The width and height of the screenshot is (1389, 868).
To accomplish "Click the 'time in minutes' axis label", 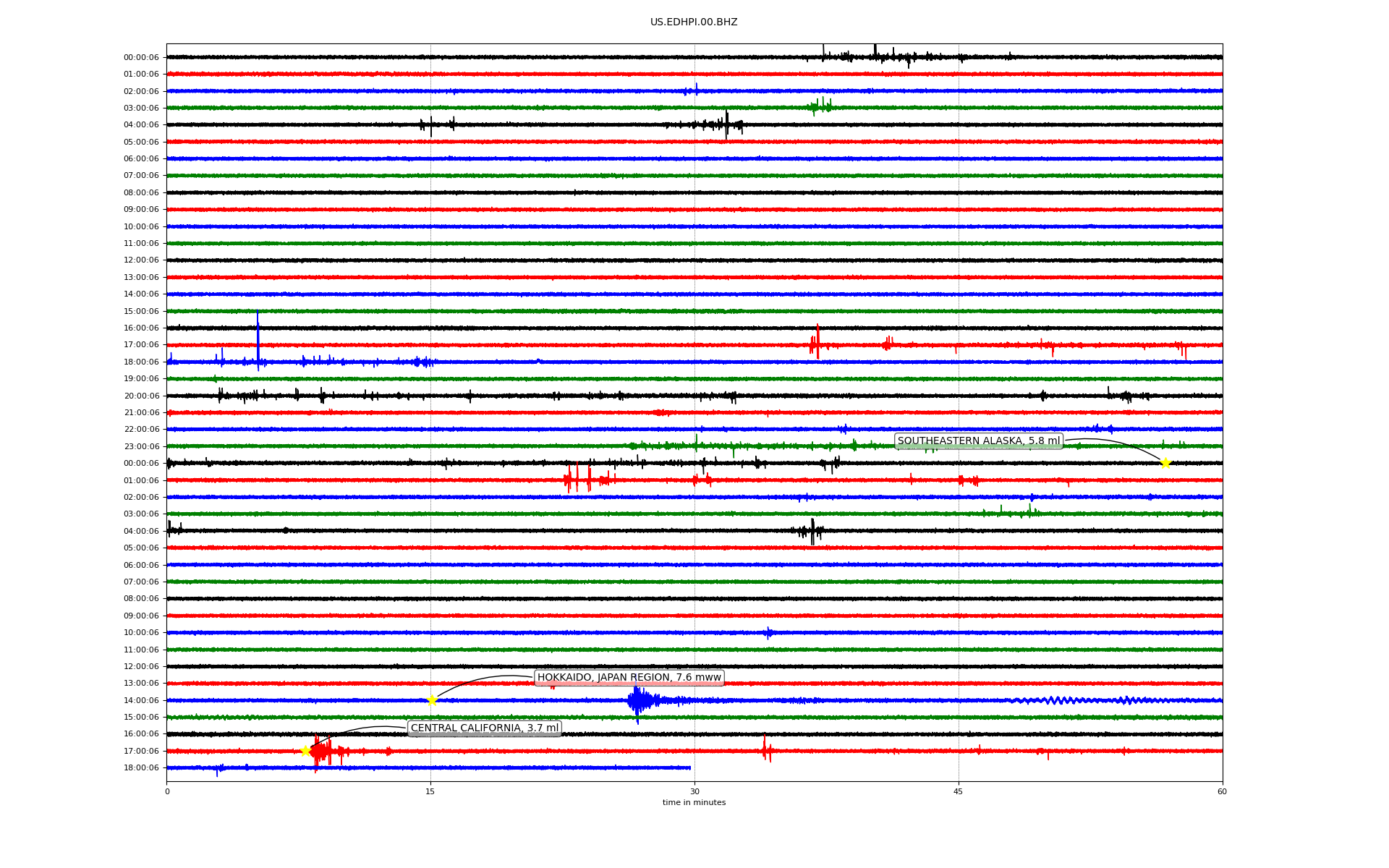I will [693, 802].
